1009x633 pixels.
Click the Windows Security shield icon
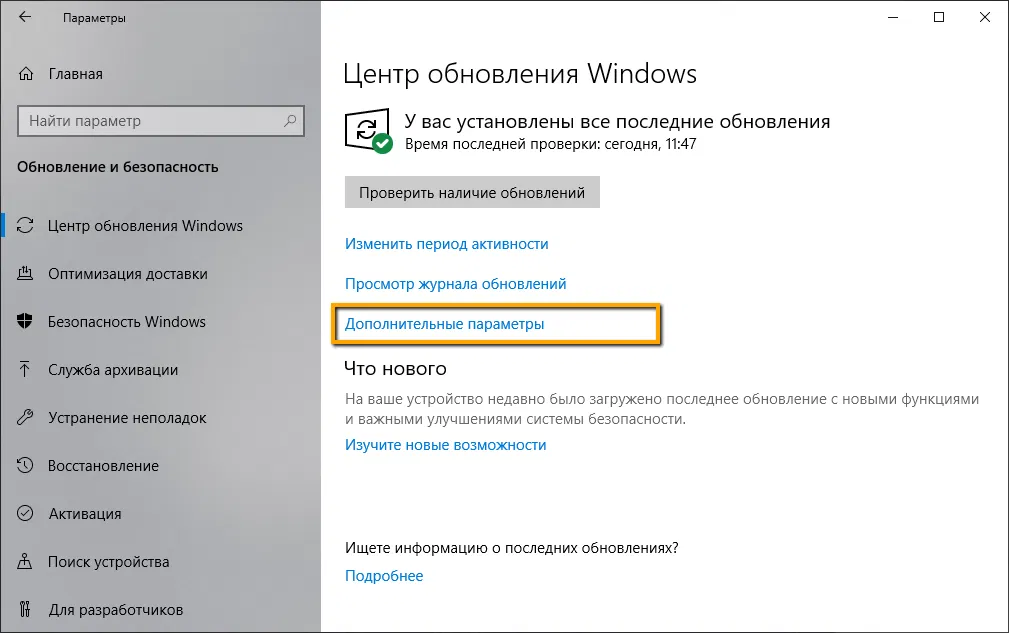point(24,322)
